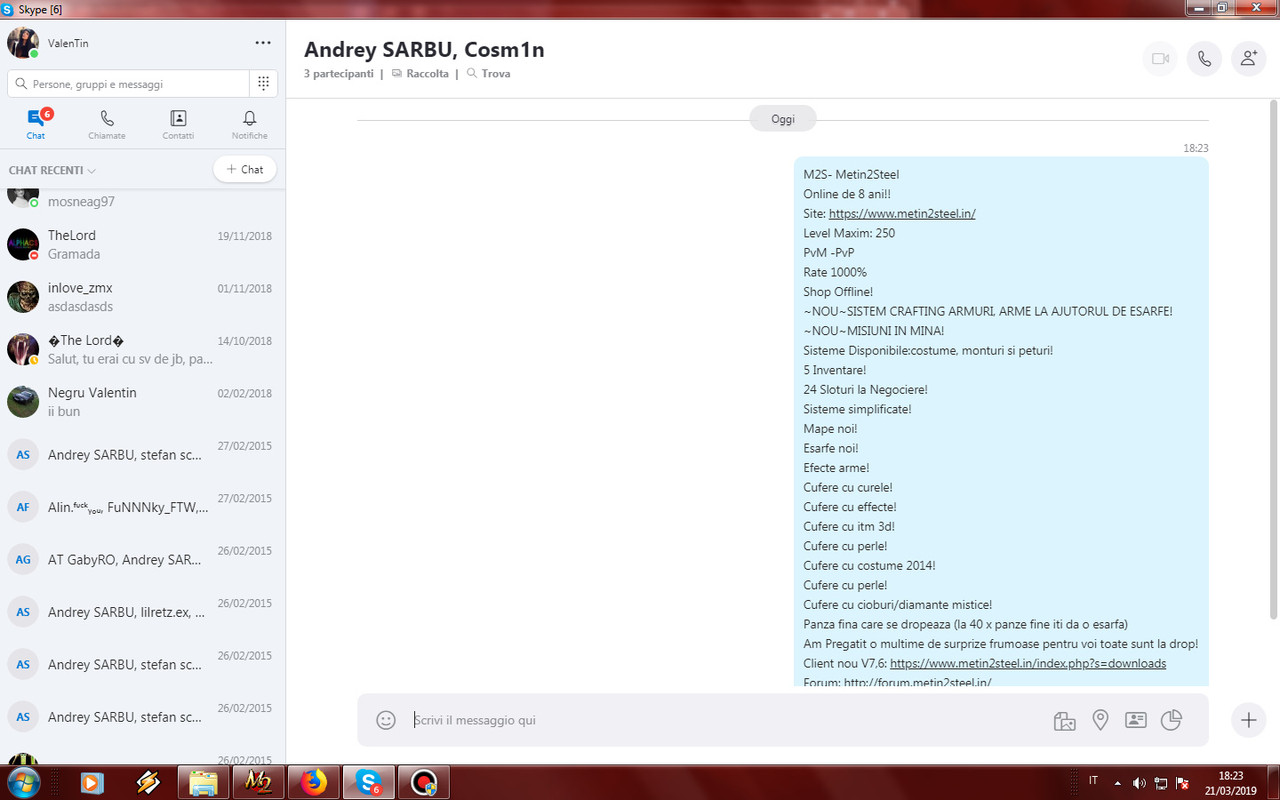
Task: Open the Metin2 taskbar icon
Action: (258, 782)
